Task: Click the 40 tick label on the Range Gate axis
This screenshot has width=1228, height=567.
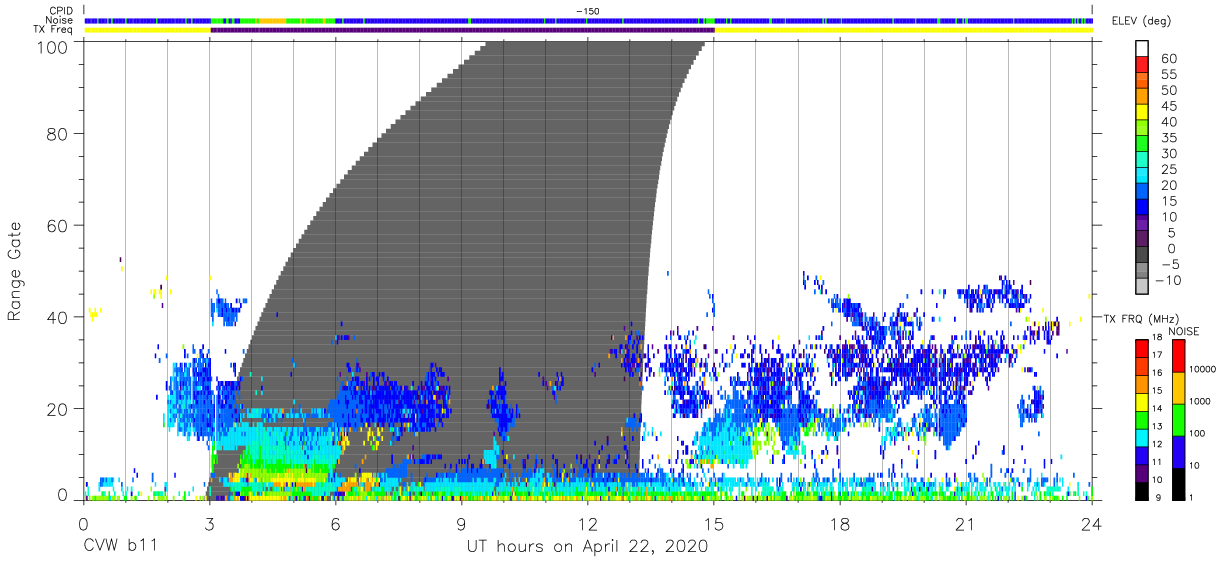Action: [58, 317]
